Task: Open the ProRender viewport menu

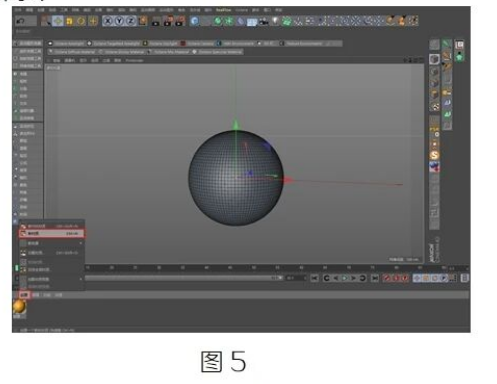Action: pyautogui.click(x=134, y=60)
